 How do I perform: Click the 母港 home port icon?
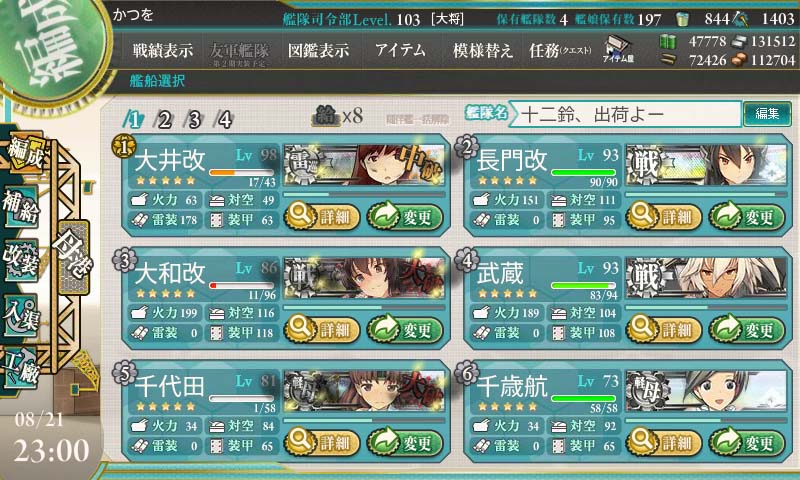point(74,257)
